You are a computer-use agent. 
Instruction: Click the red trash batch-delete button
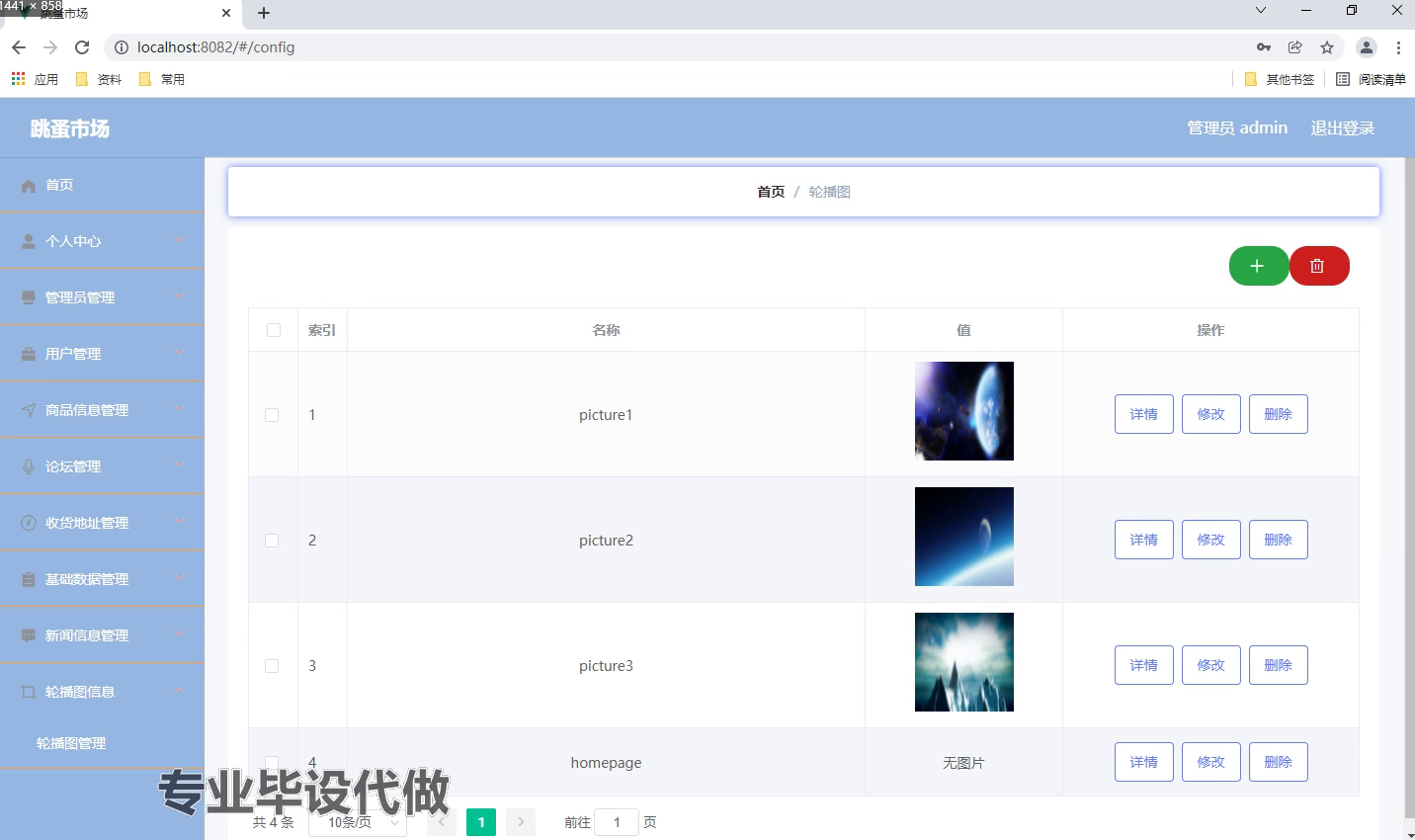(x=1319, y=266)
